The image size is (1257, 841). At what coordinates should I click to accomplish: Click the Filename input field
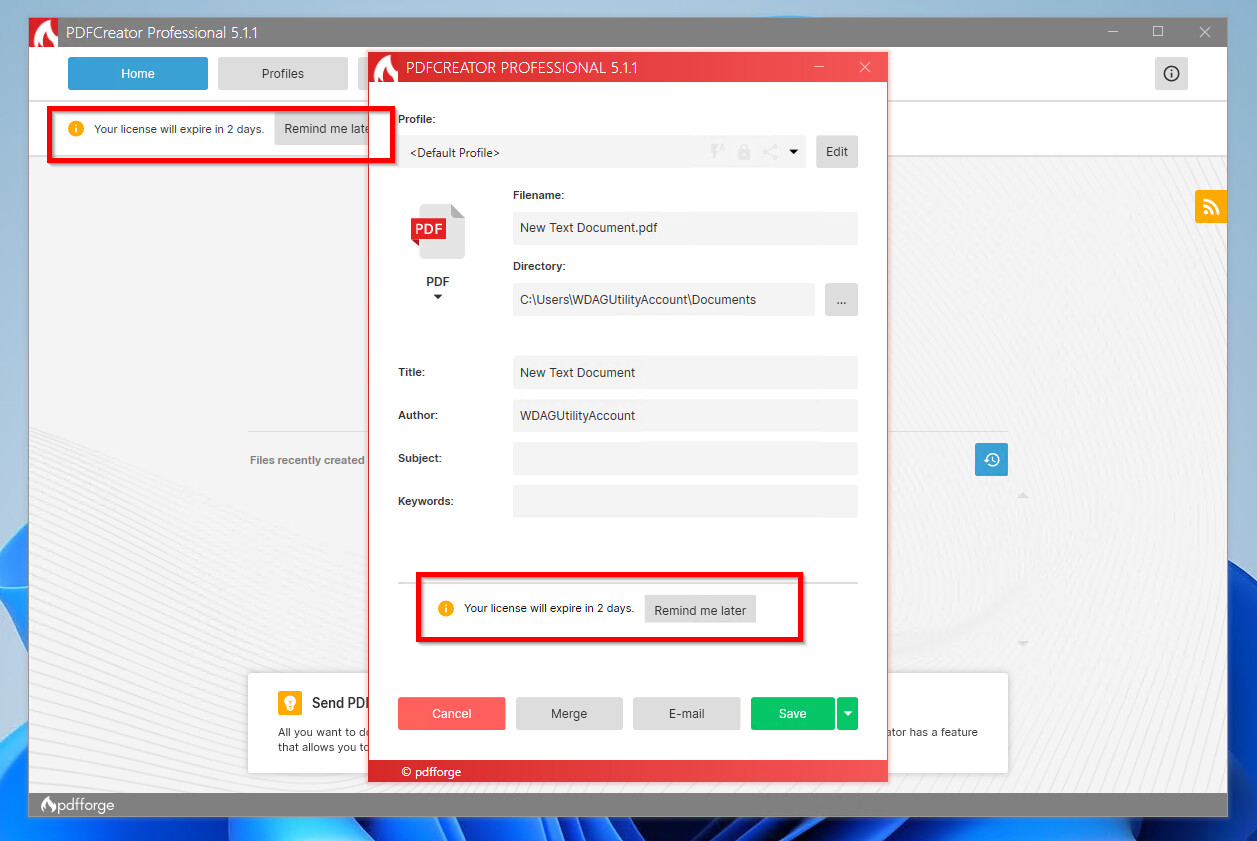click(x=685, y=228)
